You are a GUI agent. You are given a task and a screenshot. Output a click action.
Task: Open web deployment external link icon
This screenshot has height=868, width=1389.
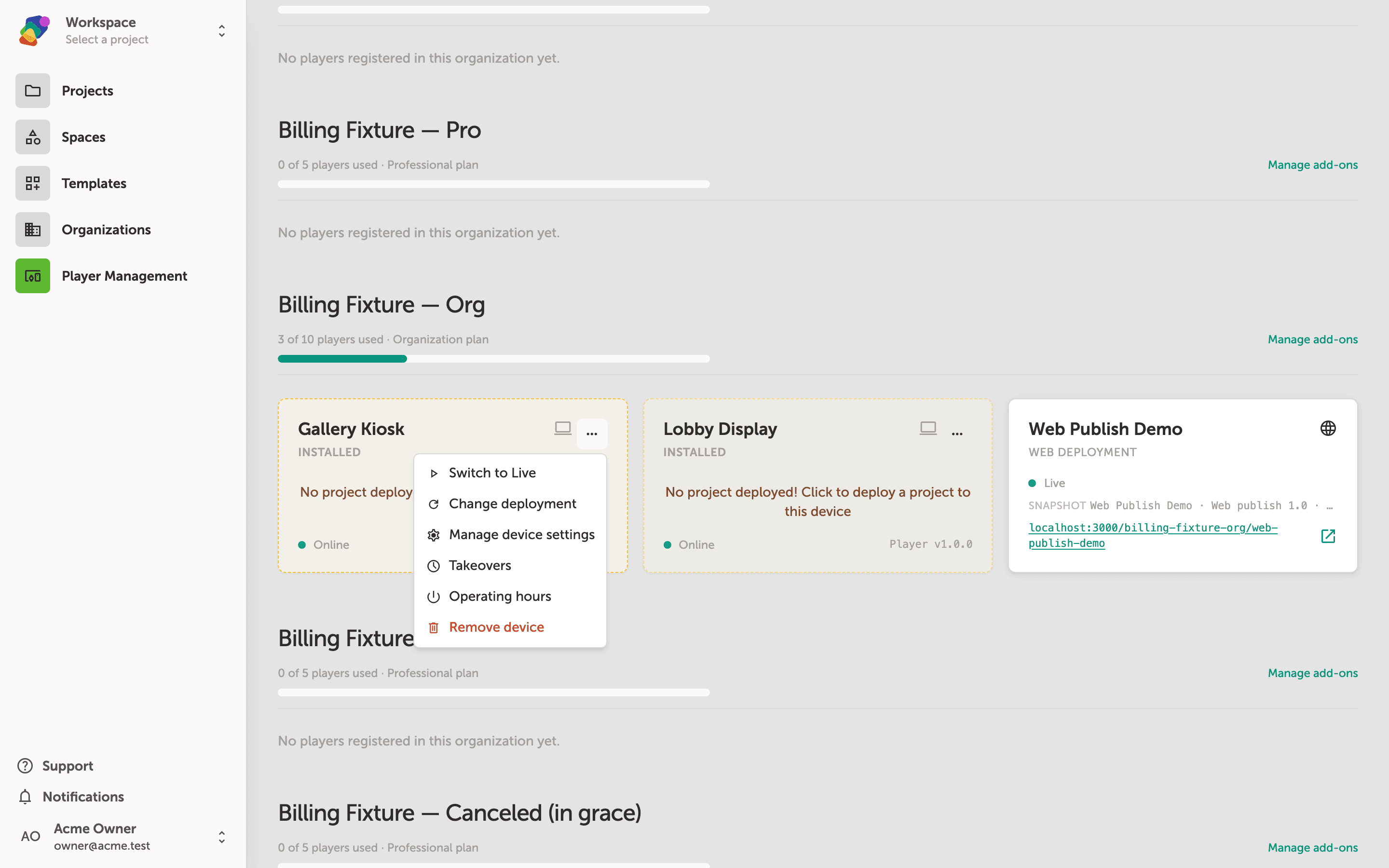1328,536
